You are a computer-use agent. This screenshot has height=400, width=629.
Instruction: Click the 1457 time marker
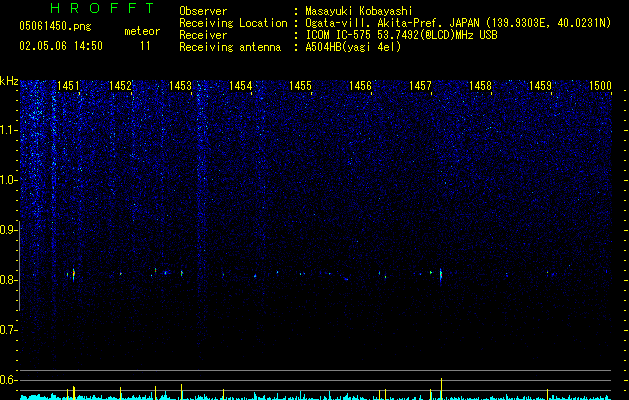click(x=420, y=86)
